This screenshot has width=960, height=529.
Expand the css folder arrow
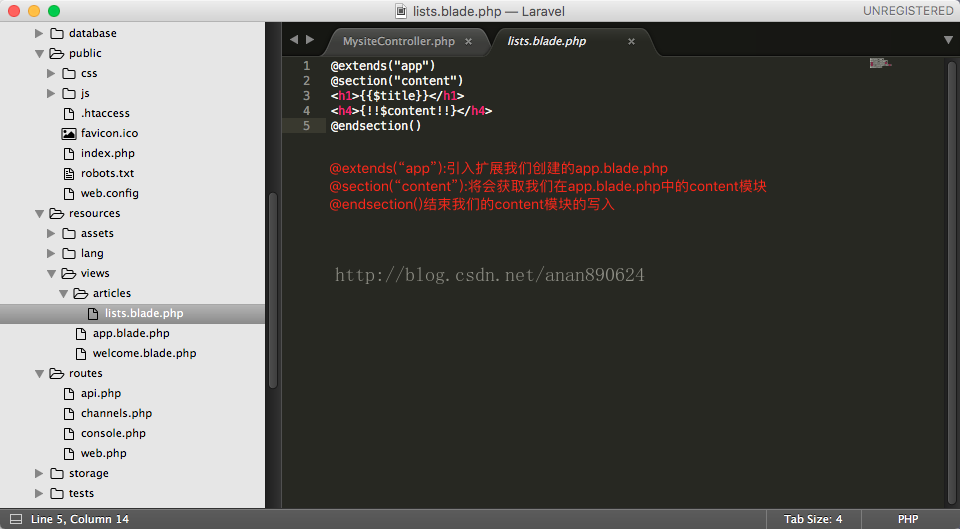(51, 73)
